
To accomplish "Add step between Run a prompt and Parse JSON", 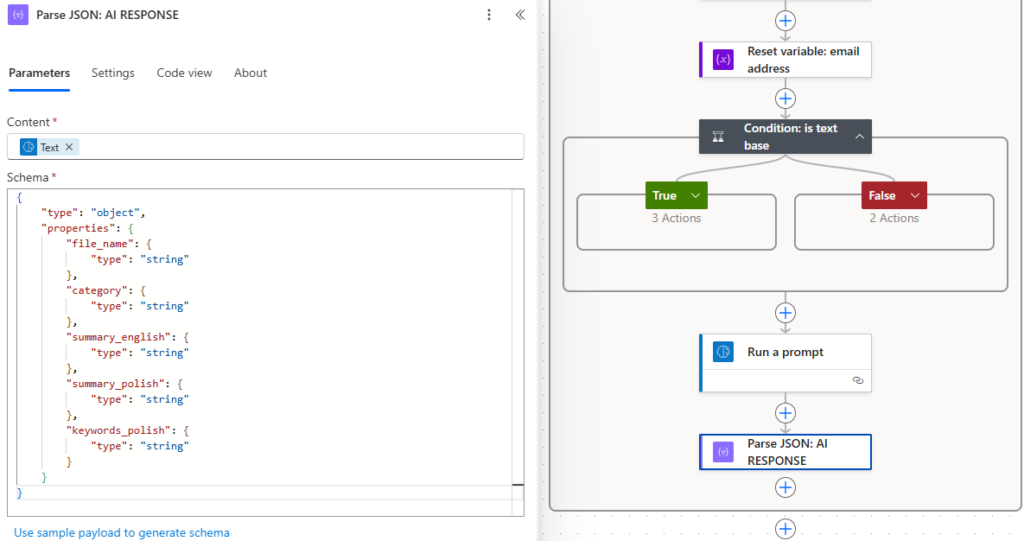I will coord(785,413).
